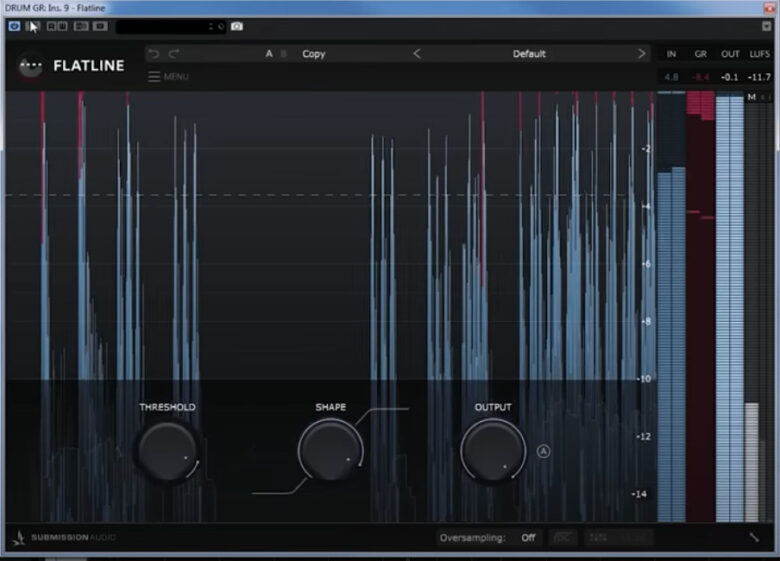Click the undo arrow icon
The height and width of the screenshot is (561, 780).
point(154,54)
